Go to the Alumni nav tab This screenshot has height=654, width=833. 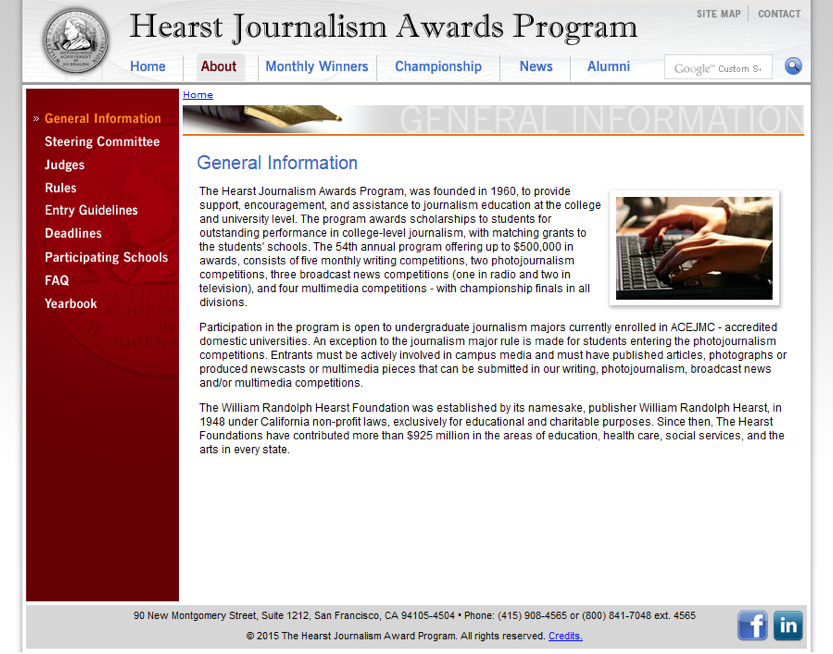tap(608, 66)
